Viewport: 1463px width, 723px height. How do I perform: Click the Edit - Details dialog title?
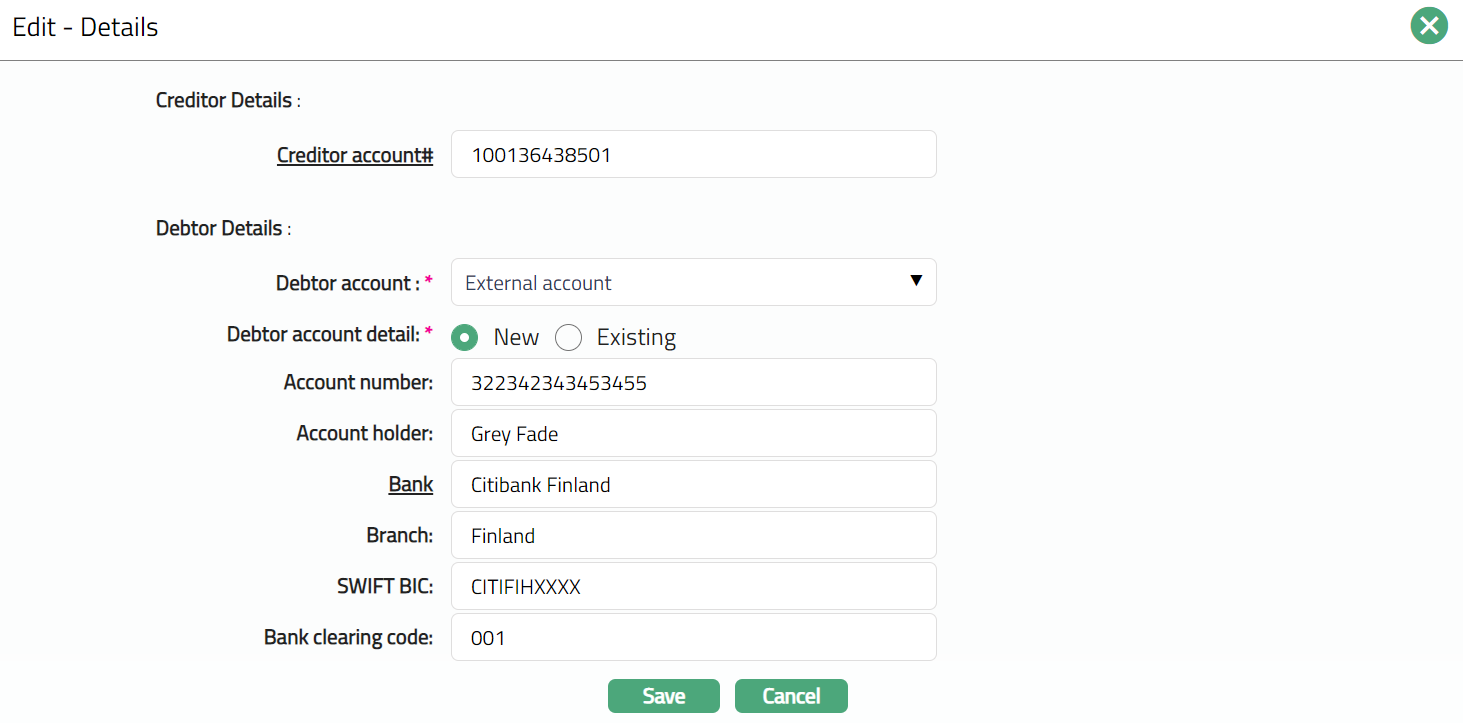[85, 27]
